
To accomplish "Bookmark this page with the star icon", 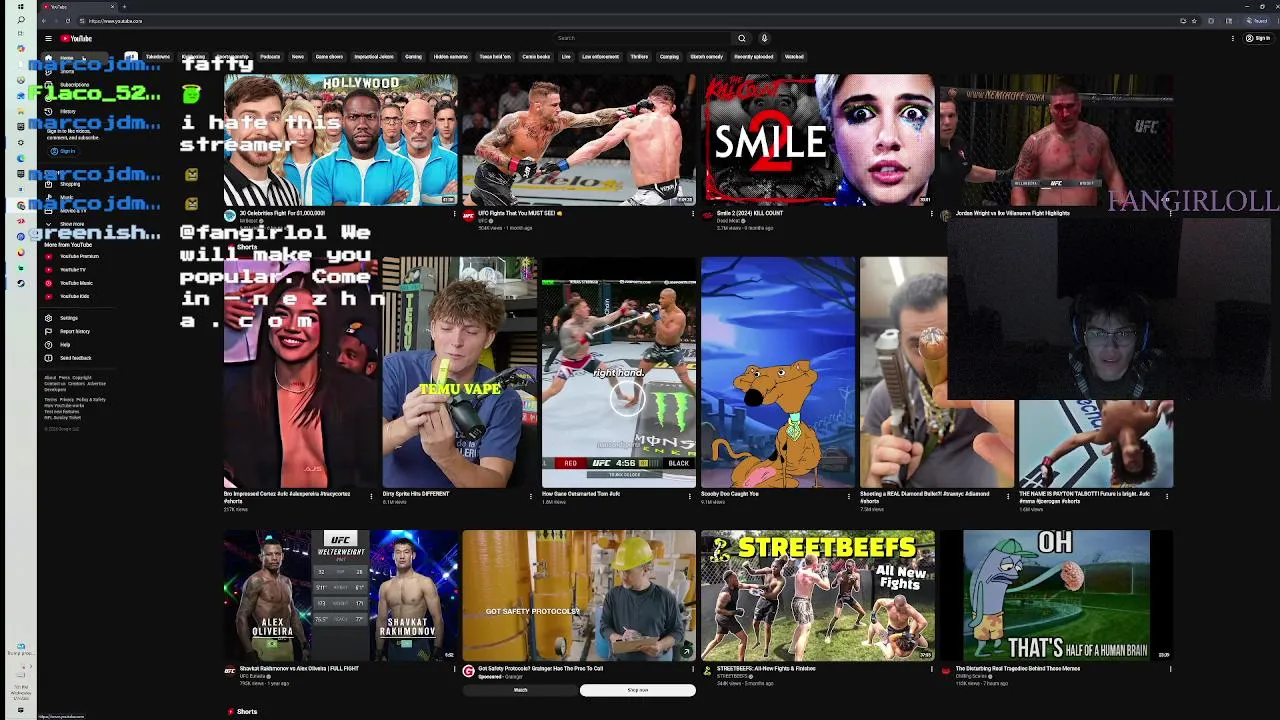I will pos(1193,20).
